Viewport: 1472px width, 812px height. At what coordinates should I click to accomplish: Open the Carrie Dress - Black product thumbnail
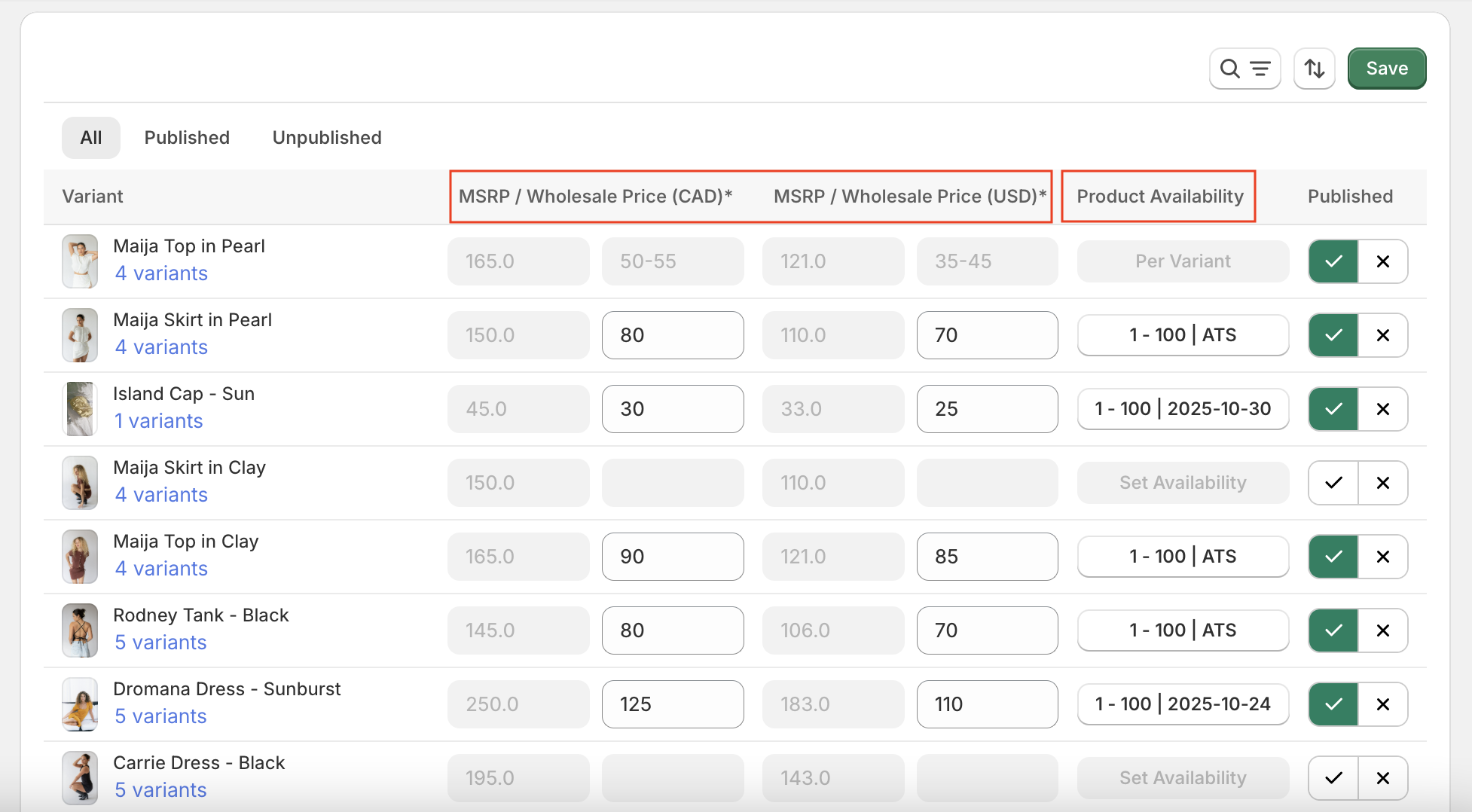tap(80, 778)
